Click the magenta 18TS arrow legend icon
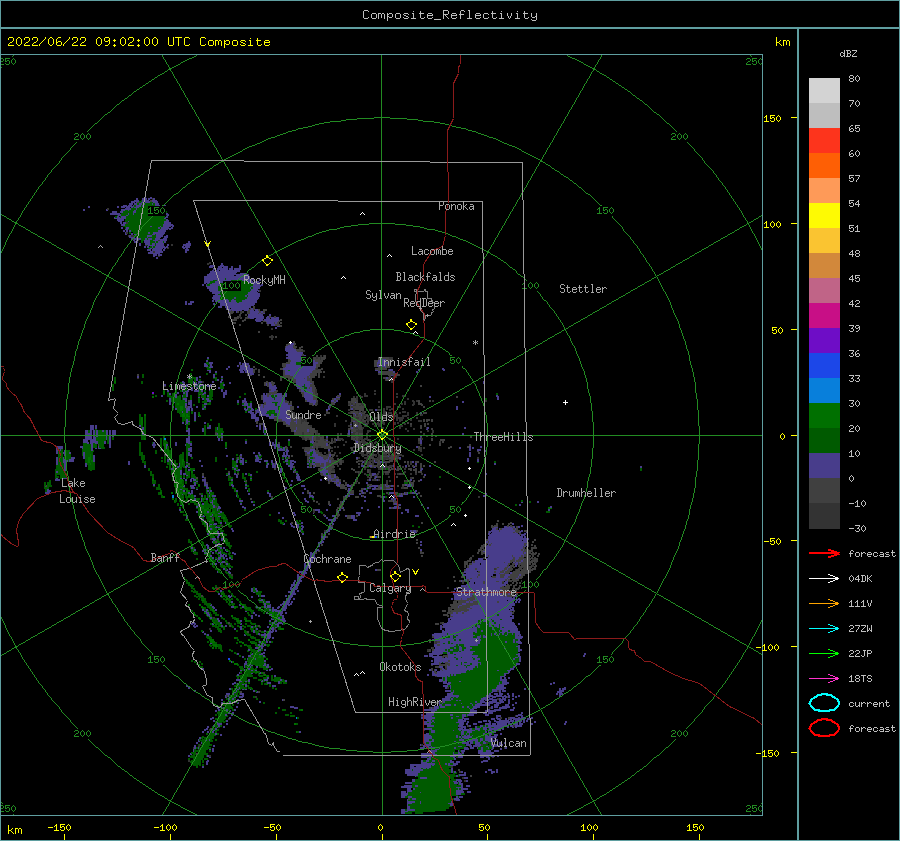This screenshot has height=841, width=900. [824, 679]
